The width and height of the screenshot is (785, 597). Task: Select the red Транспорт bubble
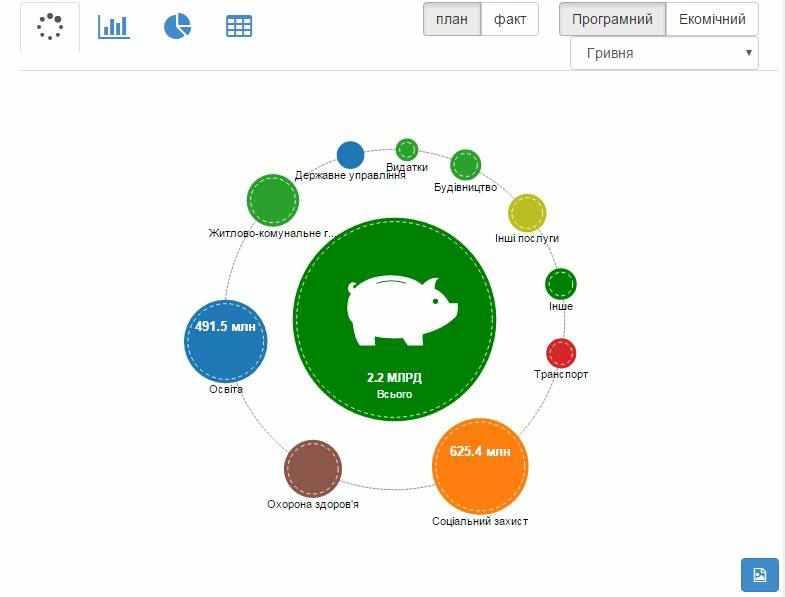(561, 353)
